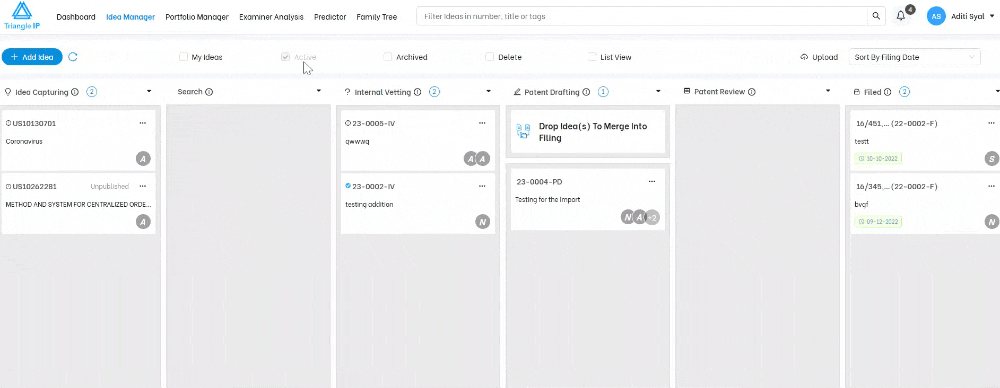Open the notifications bell
1000x388 pixels.
901,17
